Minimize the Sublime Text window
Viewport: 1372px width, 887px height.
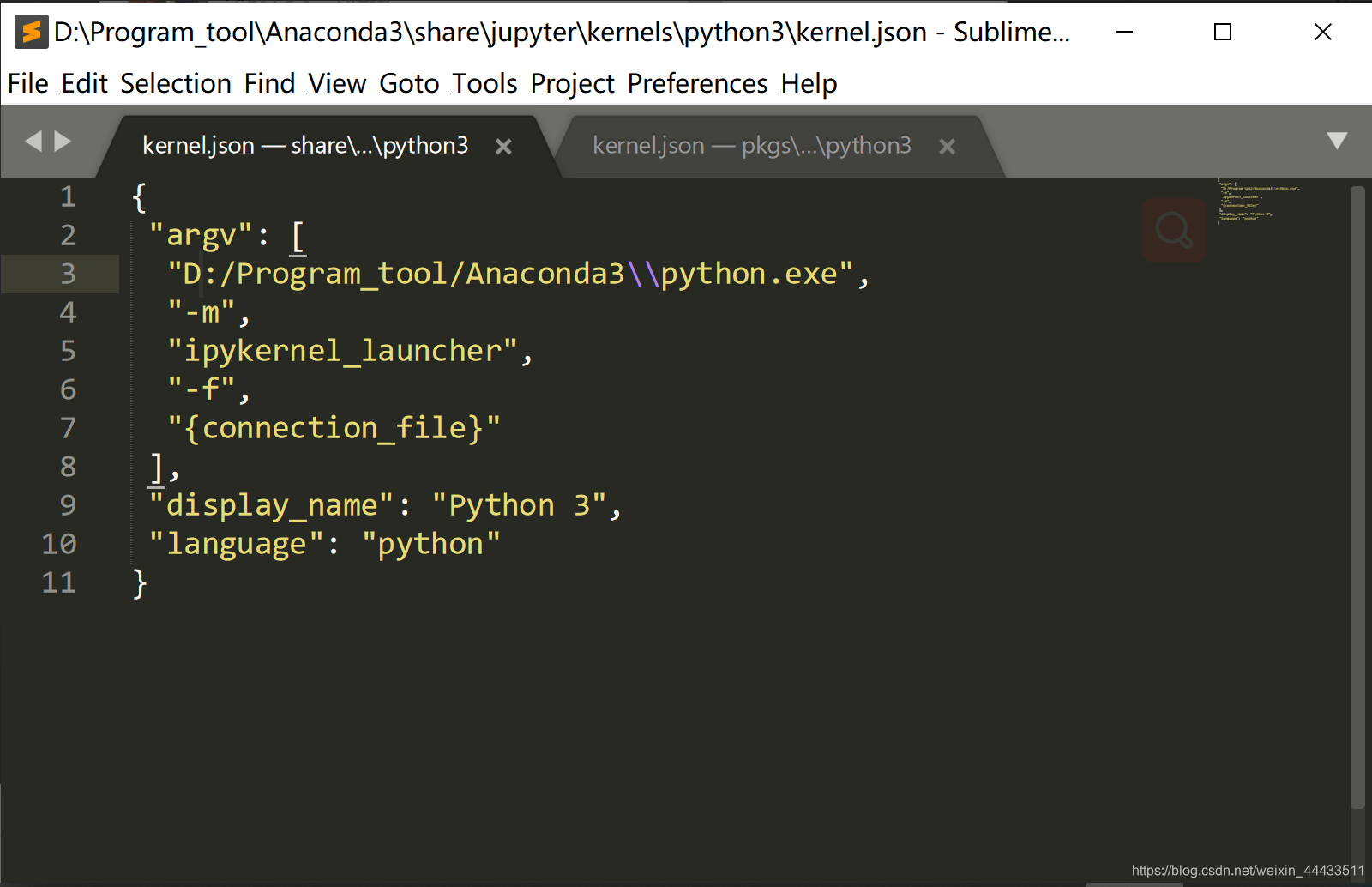click(x=1124, y=32)
